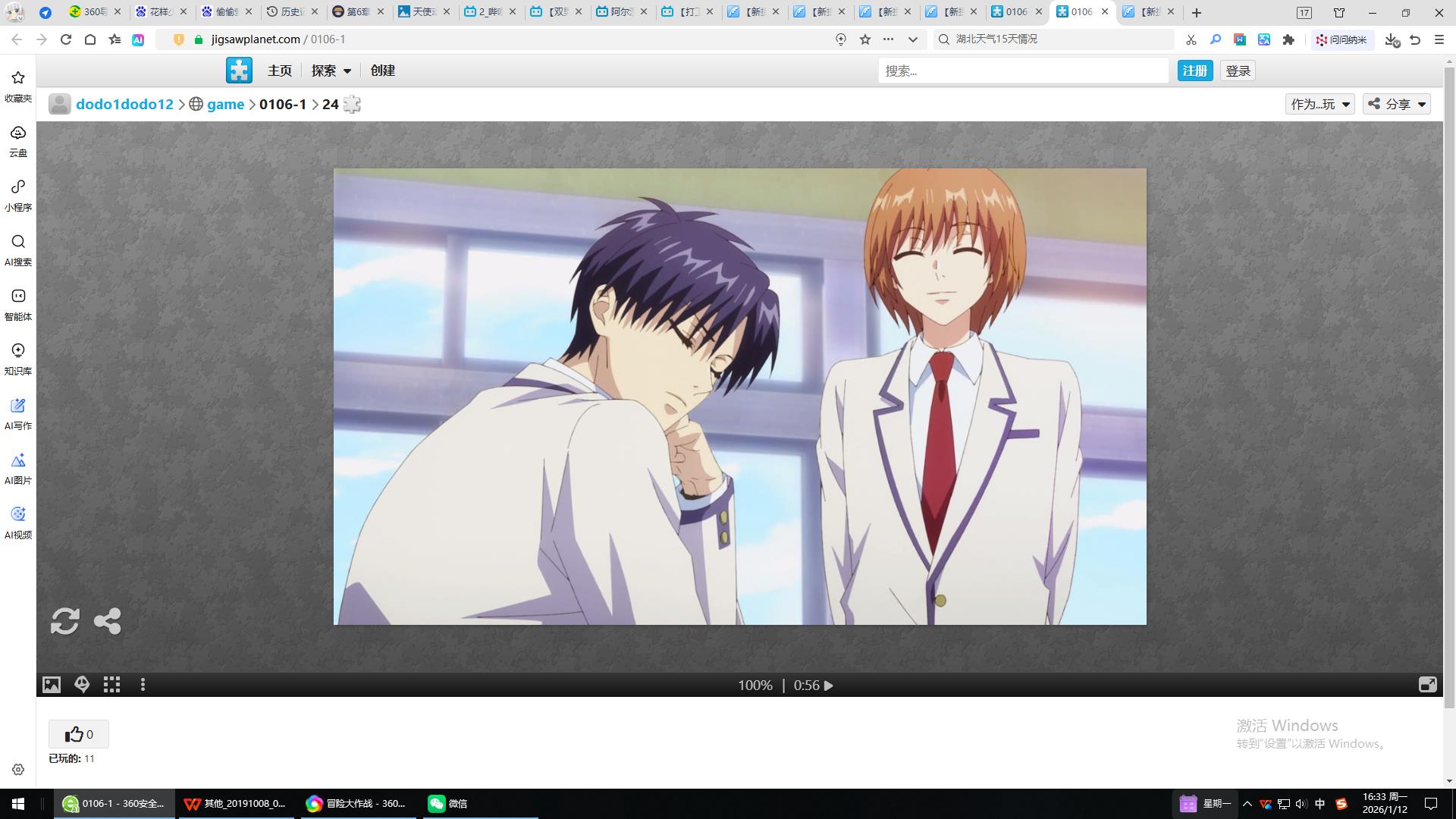Arrange pieces with the grid icon
Screen dimensions: 1456x819
point(112,685)
